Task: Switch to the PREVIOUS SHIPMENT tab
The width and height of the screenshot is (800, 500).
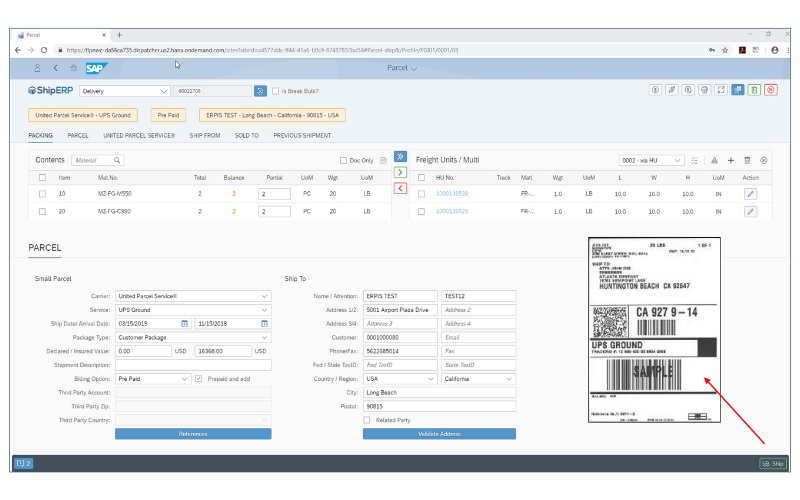Action: (302, 136)
